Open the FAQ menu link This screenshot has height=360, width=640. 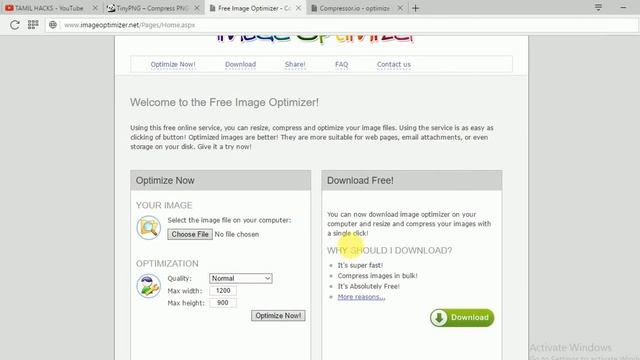point(342,64)
